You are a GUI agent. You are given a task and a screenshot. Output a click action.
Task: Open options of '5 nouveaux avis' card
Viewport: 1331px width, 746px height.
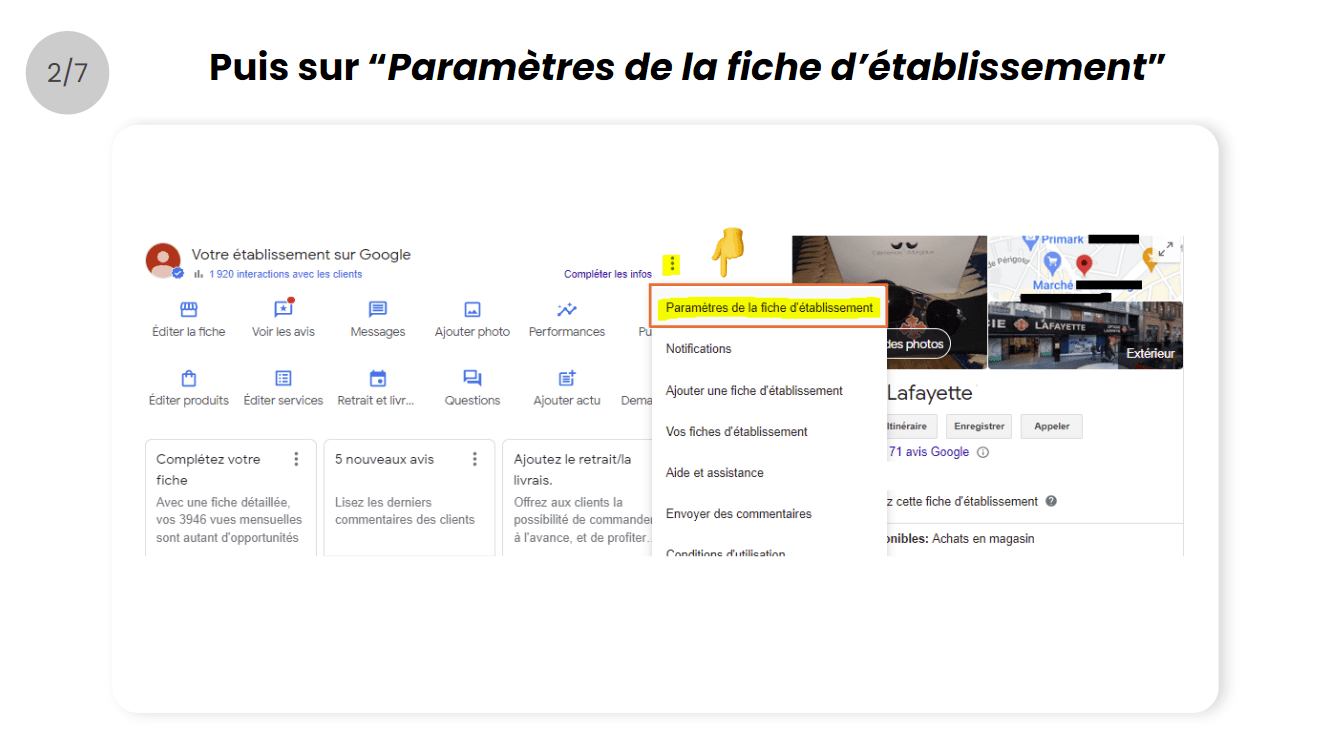(x=475, y=459)
